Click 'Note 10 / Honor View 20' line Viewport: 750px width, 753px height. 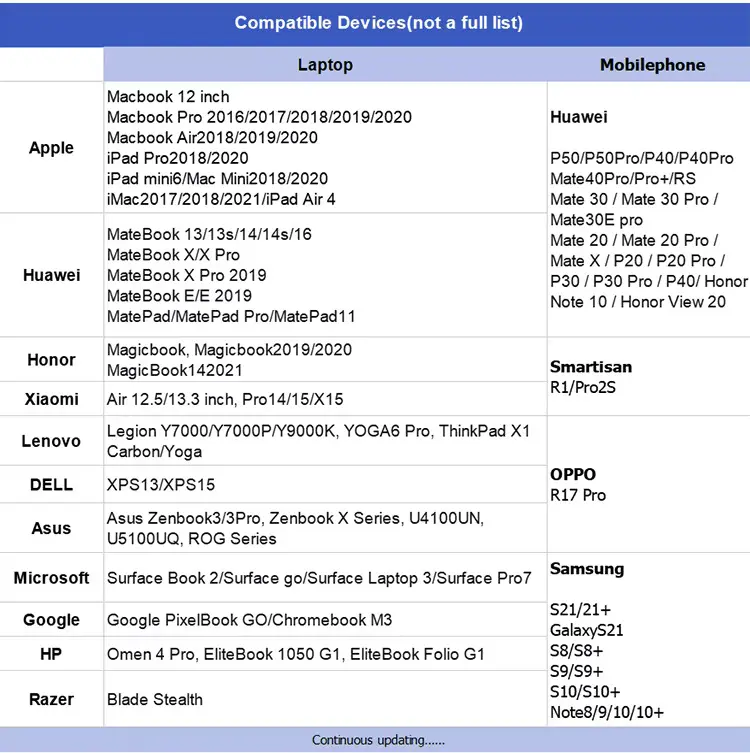tap(638, 302)
